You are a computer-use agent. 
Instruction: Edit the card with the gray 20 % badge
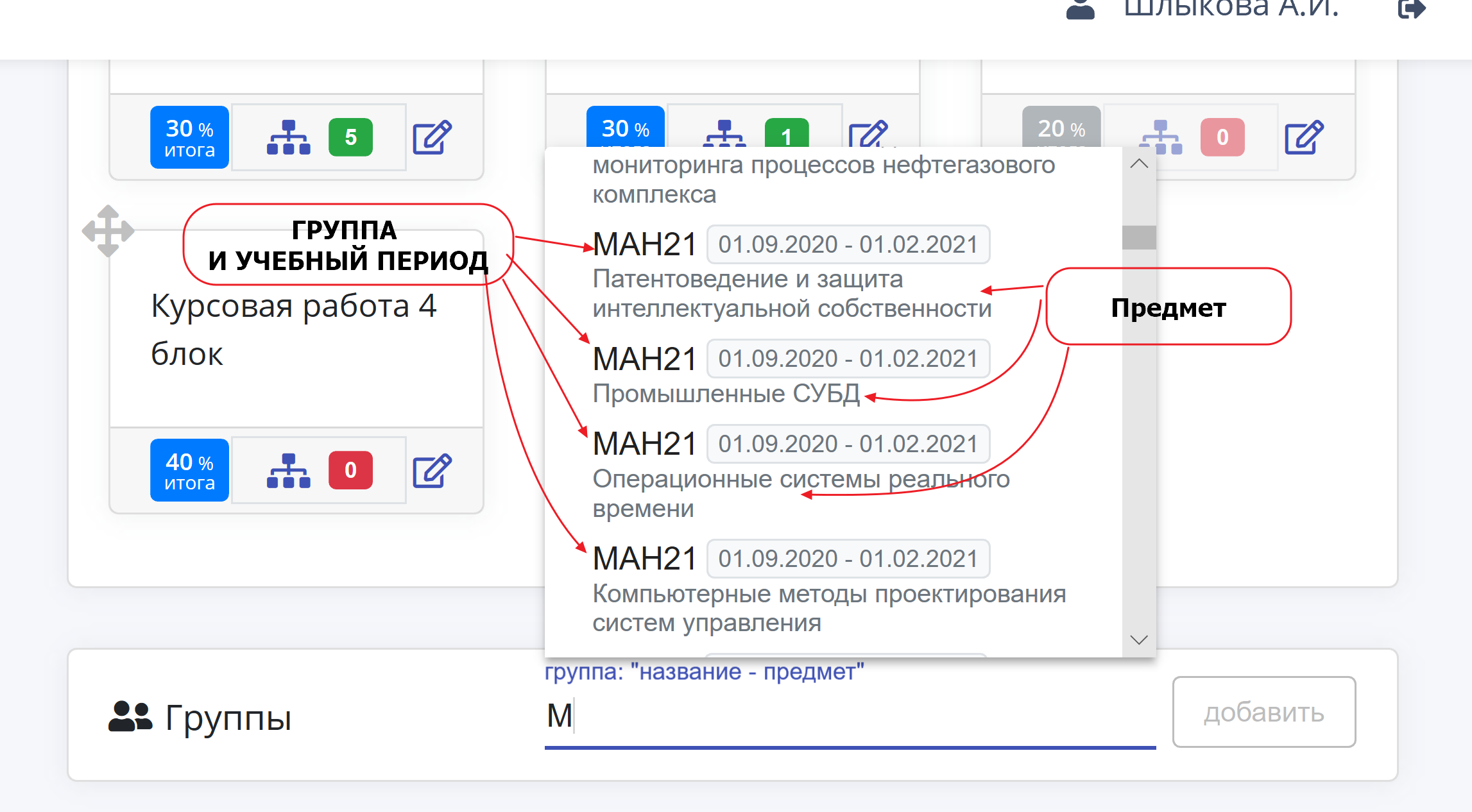tap(1304, 137)
